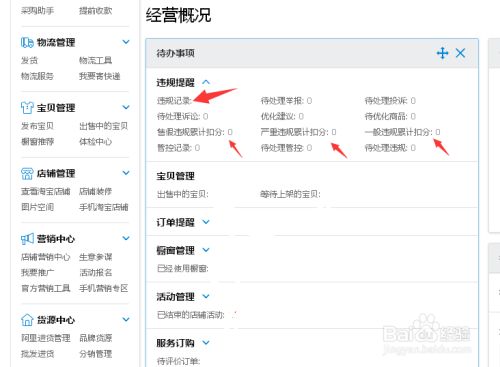
Task: Close the 待办事项 panel
Action: 460,53
